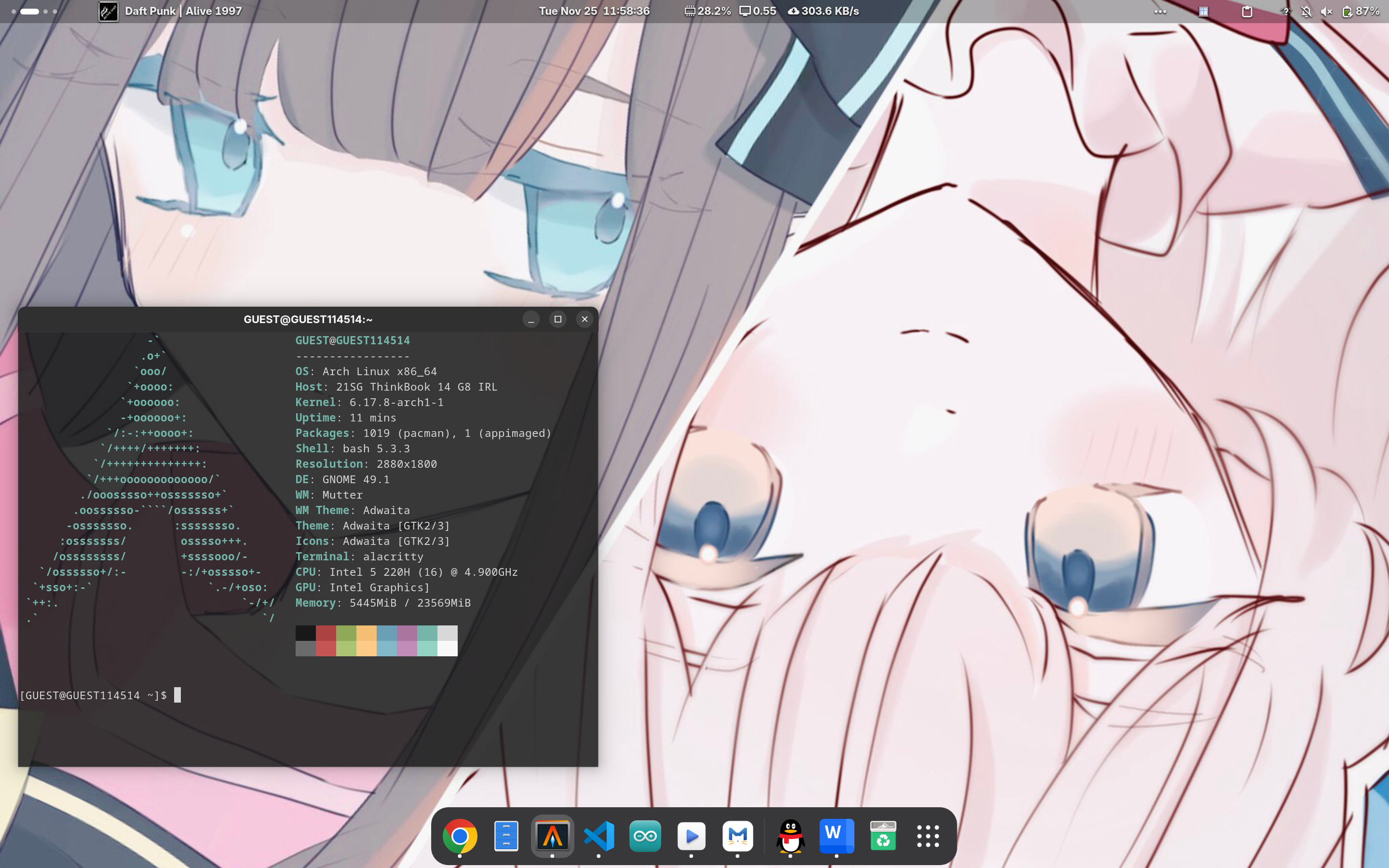Viewport: 1389px width, 868px height.
Task: Launch QQ from the dock
Action: 790,836
